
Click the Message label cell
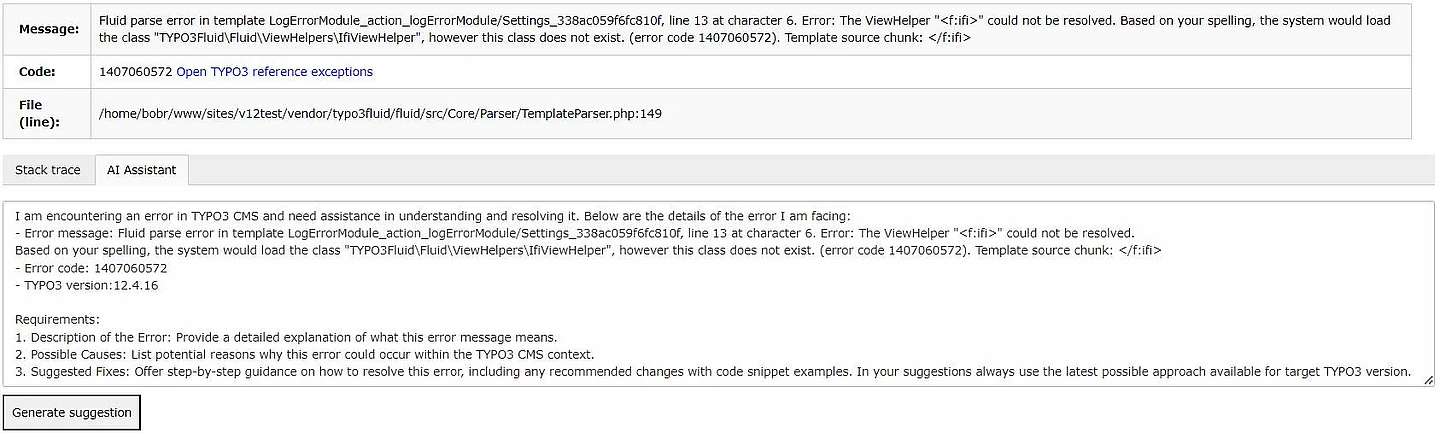point(48,29)
